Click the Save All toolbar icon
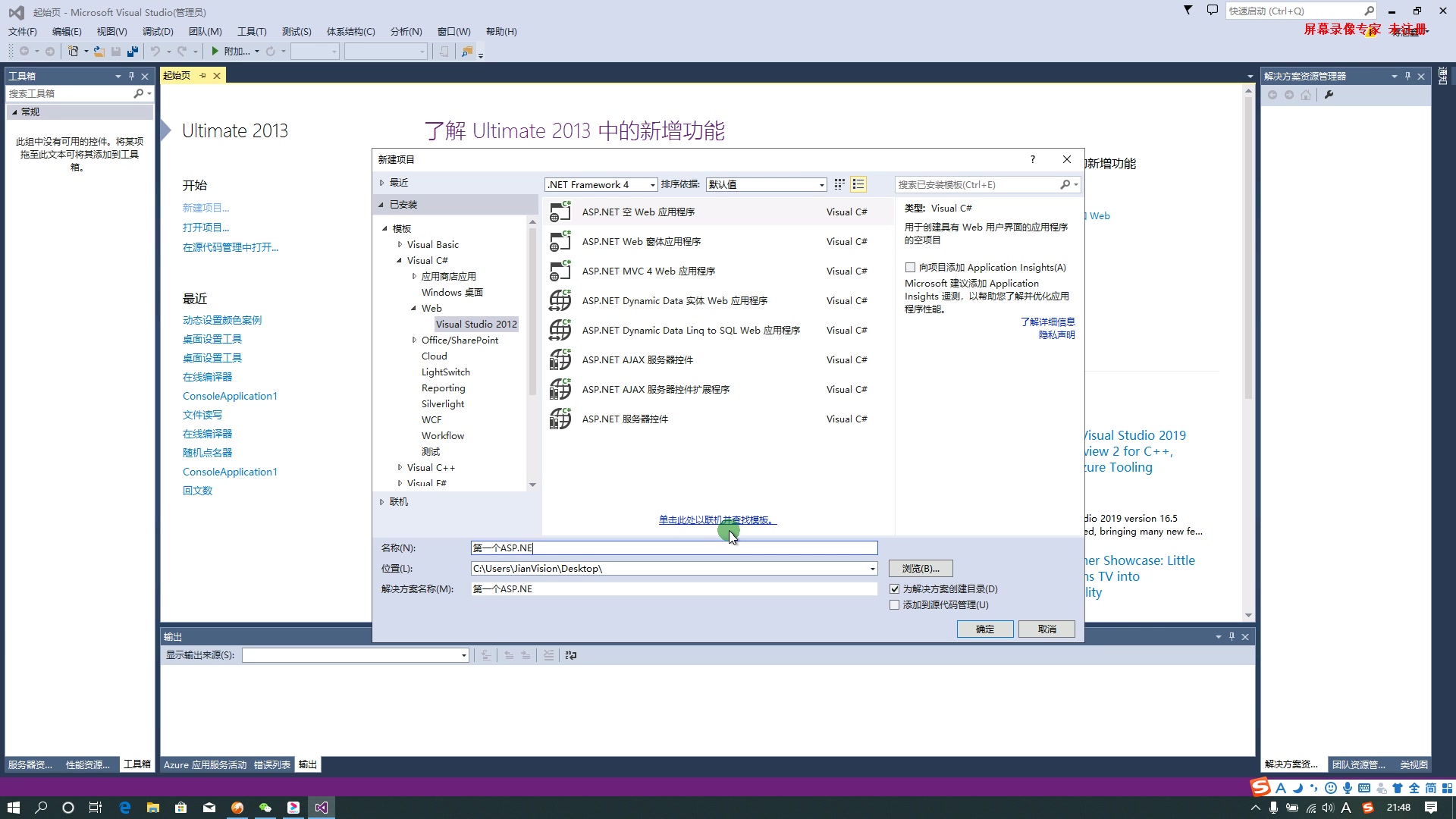The height and width of the screenshot is (819, 1456). pos(132,51)
